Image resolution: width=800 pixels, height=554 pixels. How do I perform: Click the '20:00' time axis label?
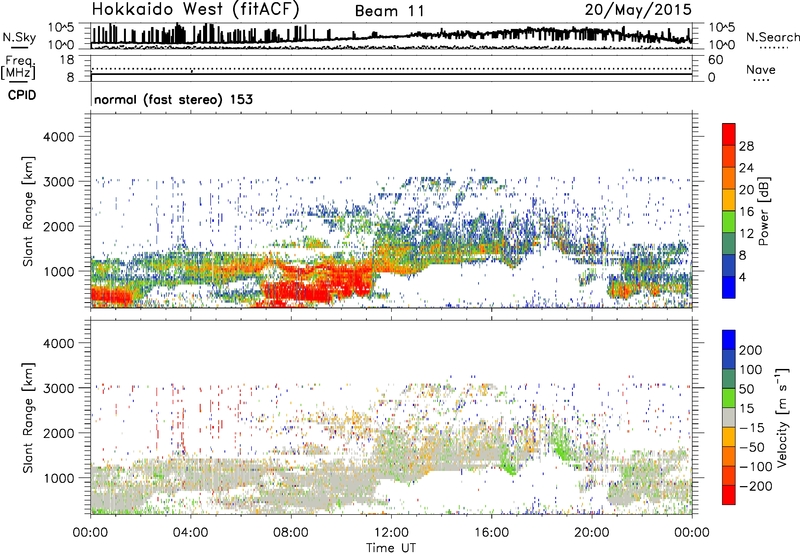point(591,533)
